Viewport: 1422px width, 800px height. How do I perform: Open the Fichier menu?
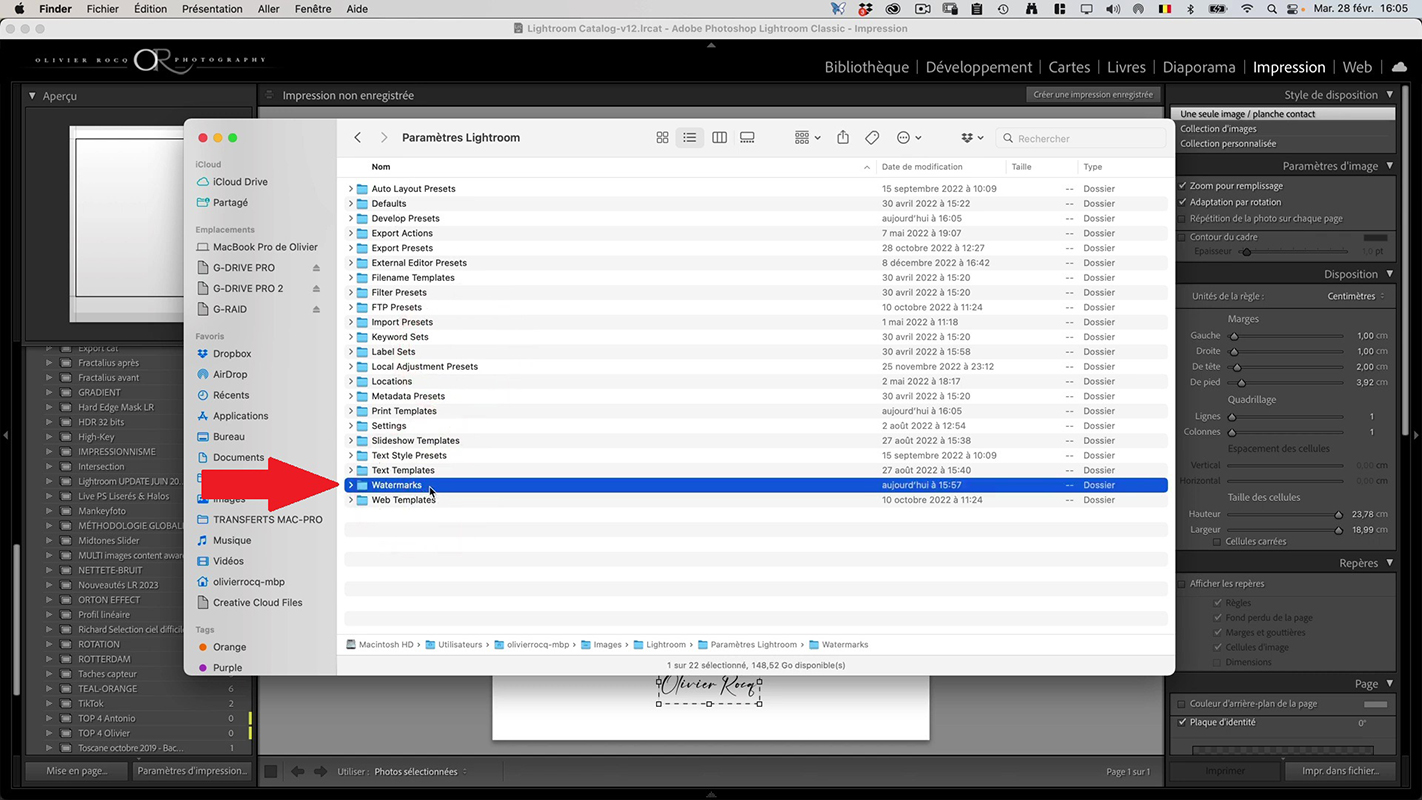click(102, 9)
